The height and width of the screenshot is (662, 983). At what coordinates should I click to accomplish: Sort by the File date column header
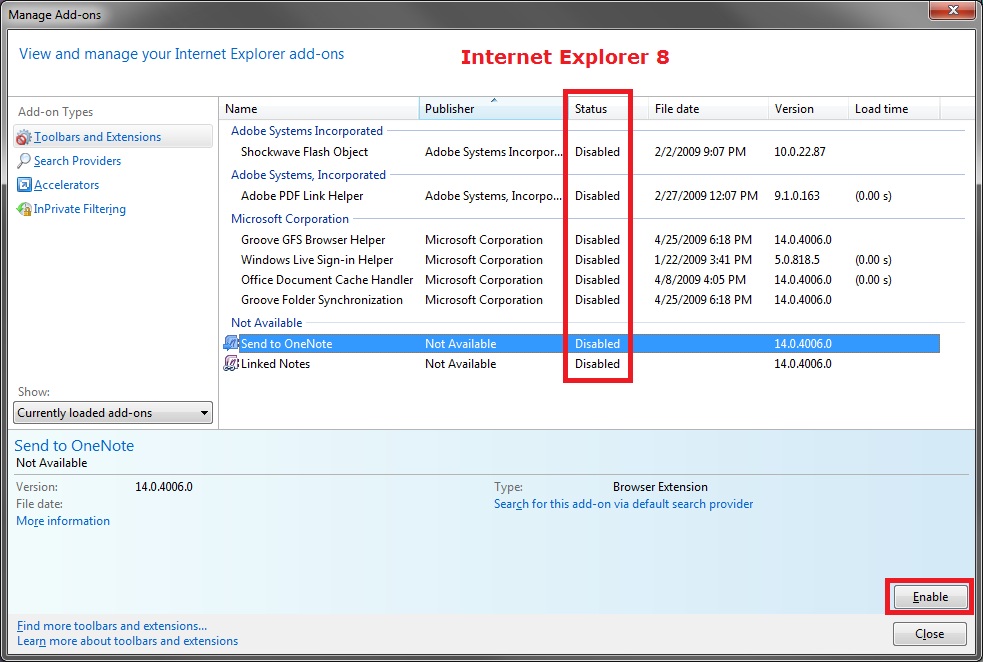coord(708,108)
